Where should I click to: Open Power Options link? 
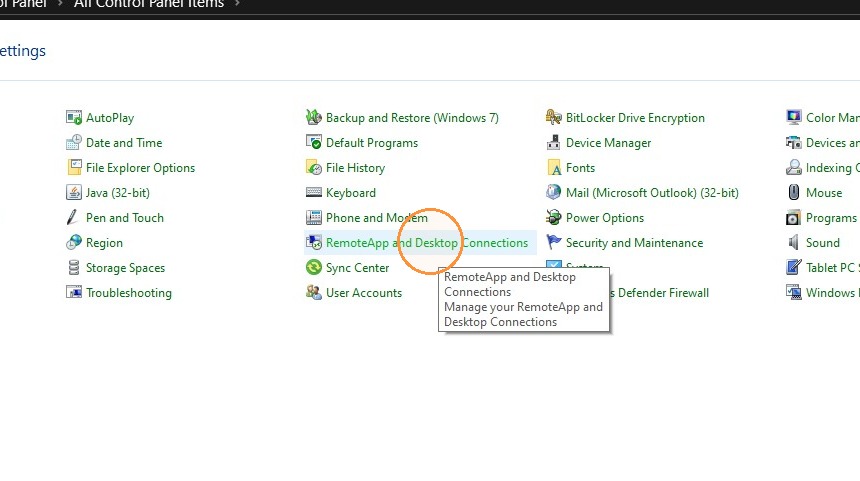pos(605,218)
